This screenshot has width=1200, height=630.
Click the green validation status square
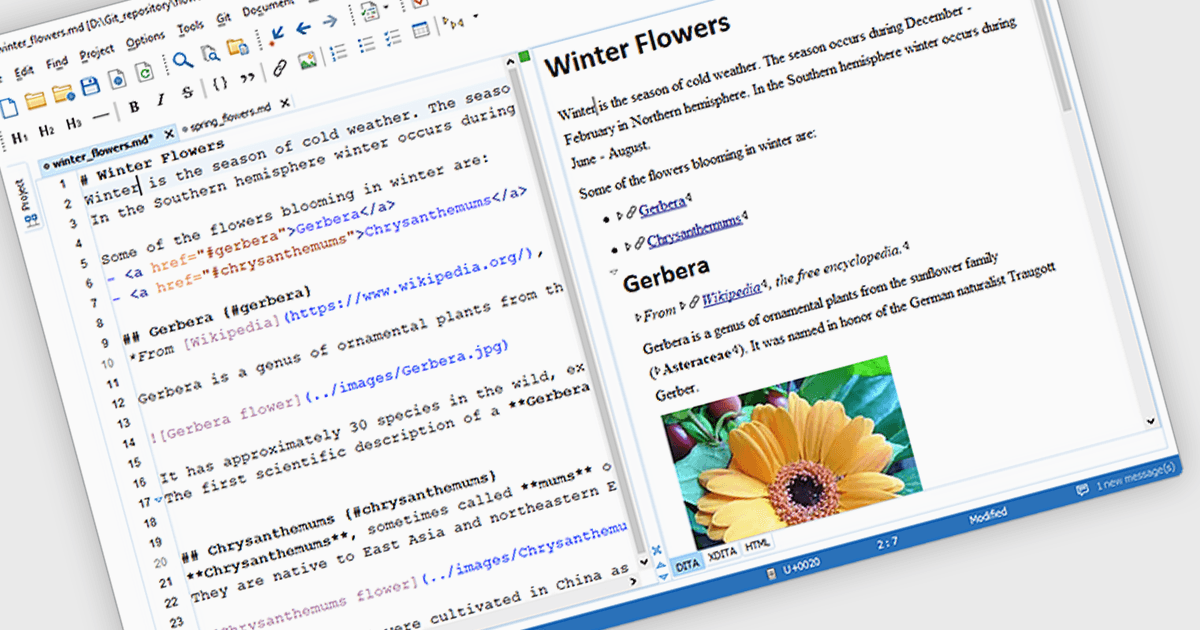524,56
